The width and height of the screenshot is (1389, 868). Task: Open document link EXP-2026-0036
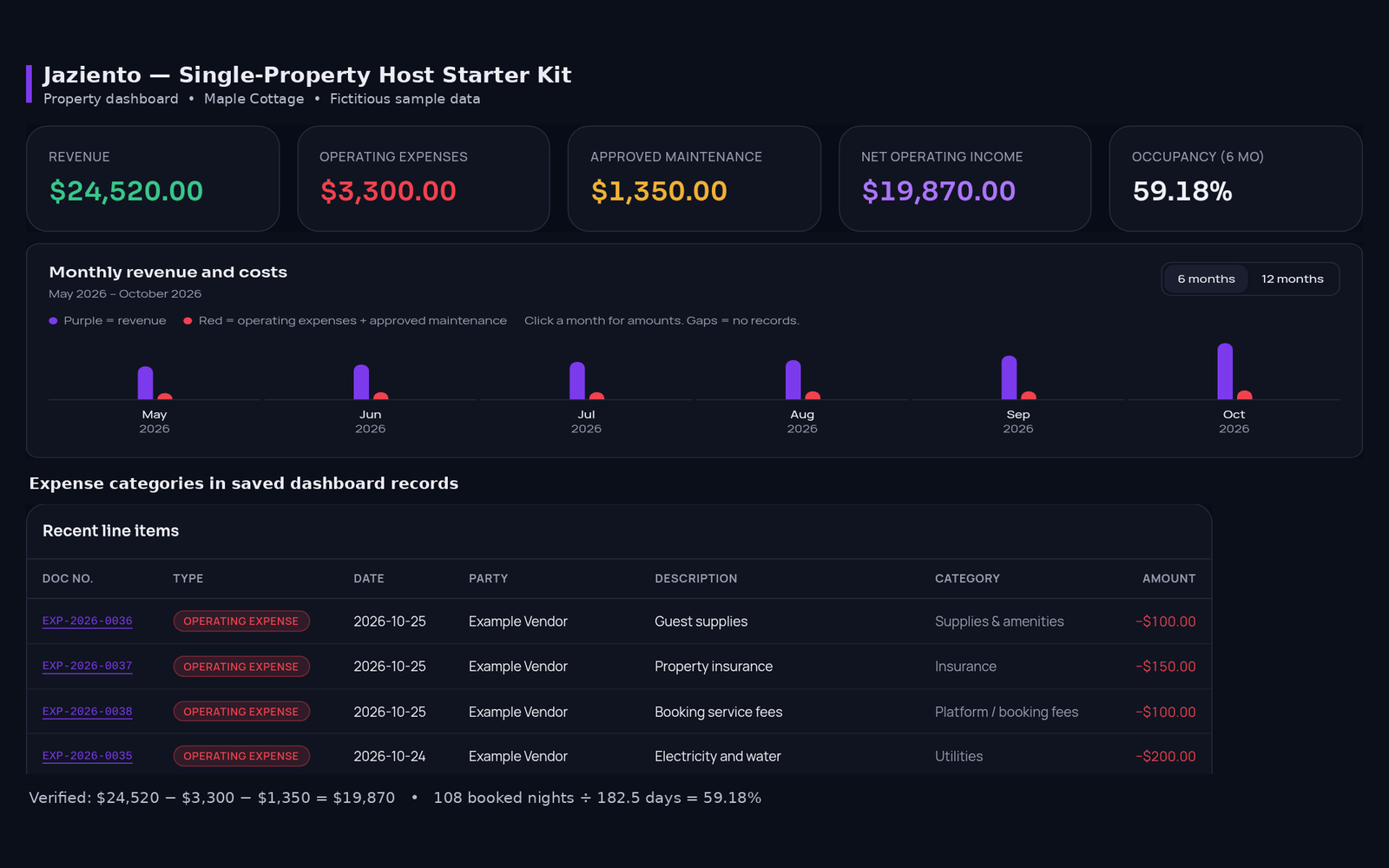coord(87,621)
